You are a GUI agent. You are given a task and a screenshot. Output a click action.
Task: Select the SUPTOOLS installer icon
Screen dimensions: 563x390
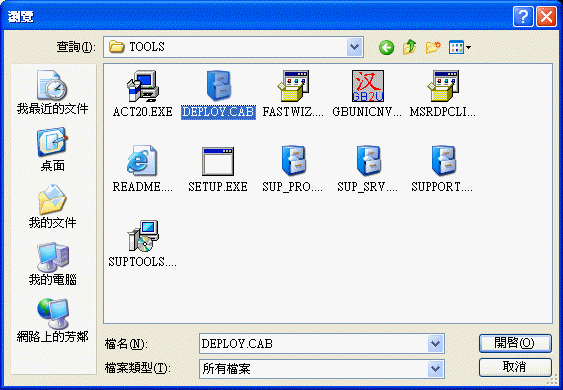pyautogui.click(x=143, y=236)
